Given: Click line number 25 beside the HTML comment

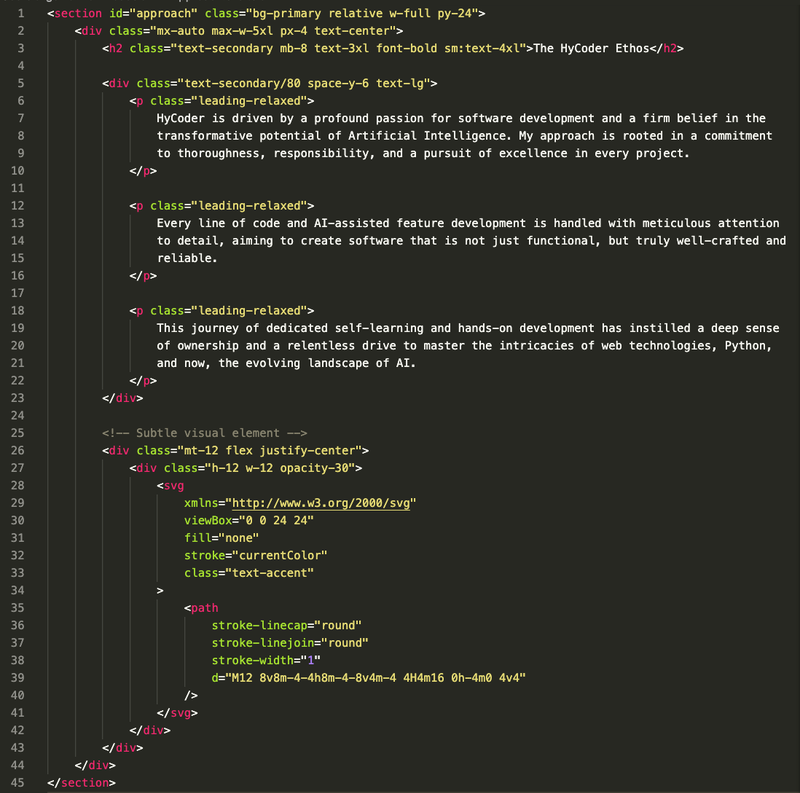Looking at the screenshot, I should 20,432.
